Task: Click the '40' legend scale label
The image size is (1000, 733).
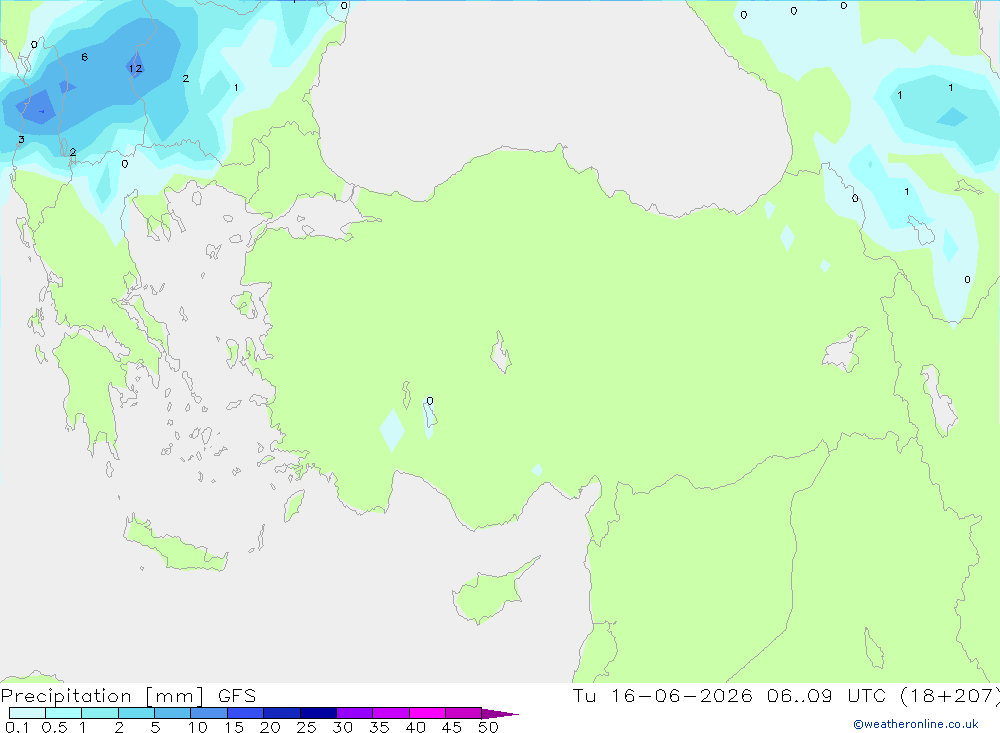Action: (x=415, y=727)
